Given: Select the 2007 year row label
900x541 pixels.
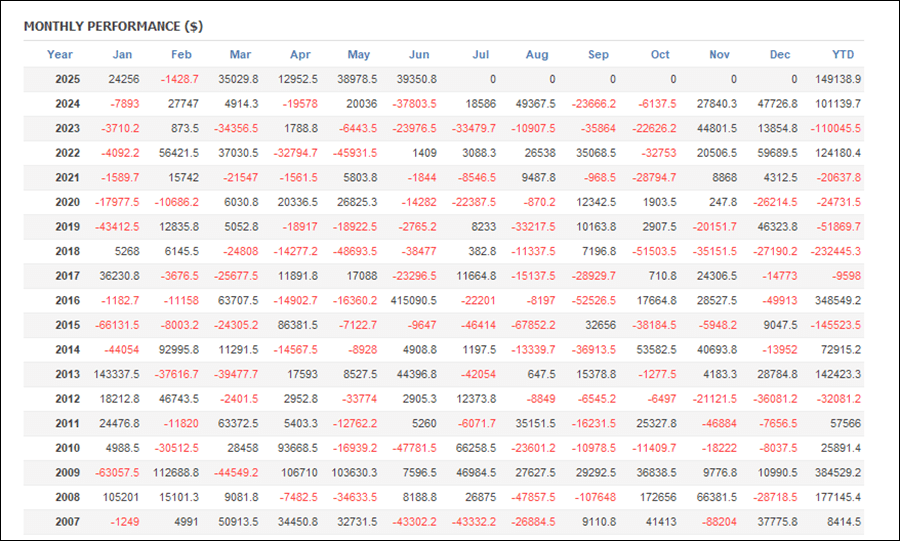Looking at the screenshot, I should coord(68,522).
